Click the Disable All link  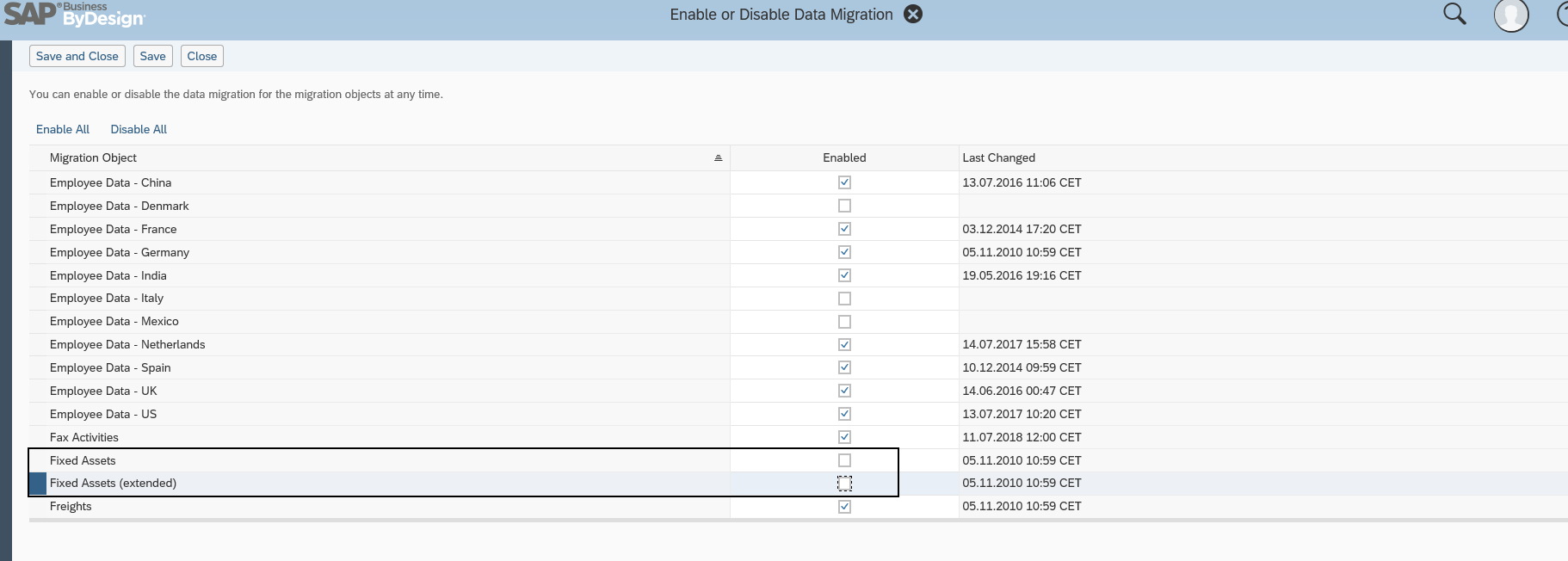(139, 129)
